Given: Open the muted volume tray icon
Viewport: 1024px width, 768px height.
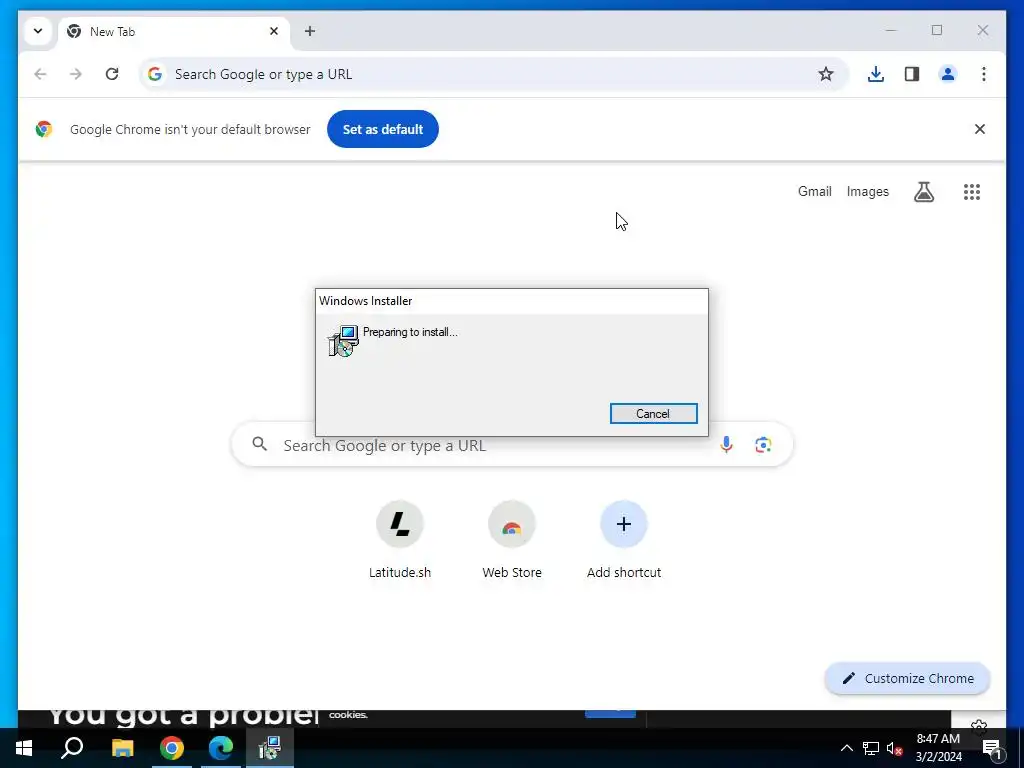Looking at the screenshot, I should click(x=895, y=748).
